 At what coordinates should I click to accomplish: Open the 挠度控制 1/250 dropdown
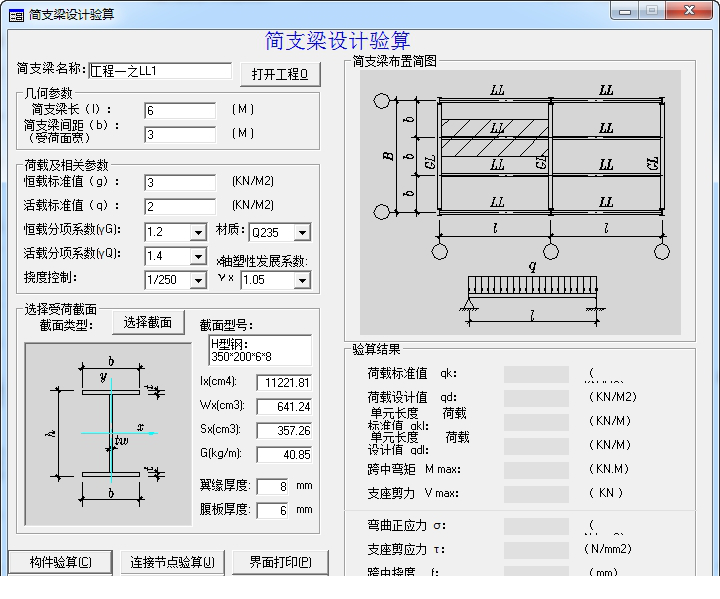(198, 280)
